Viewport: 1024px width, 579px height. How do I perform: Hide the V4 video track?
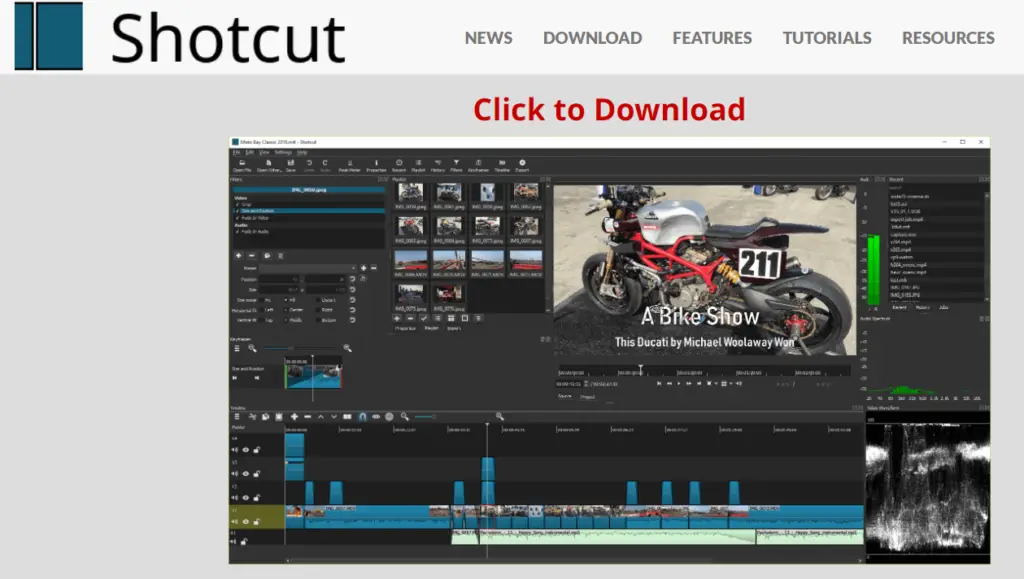click(246, 450)
